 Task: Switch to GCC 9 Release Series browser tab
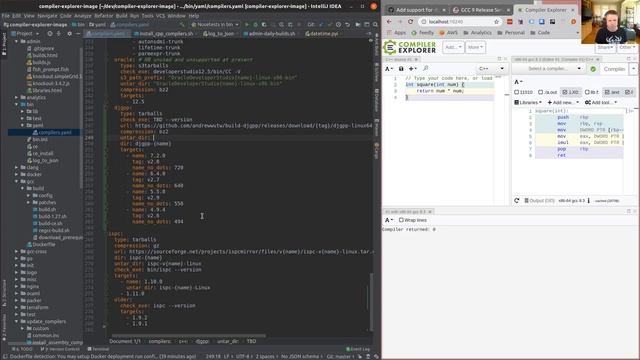click(480, 10)
